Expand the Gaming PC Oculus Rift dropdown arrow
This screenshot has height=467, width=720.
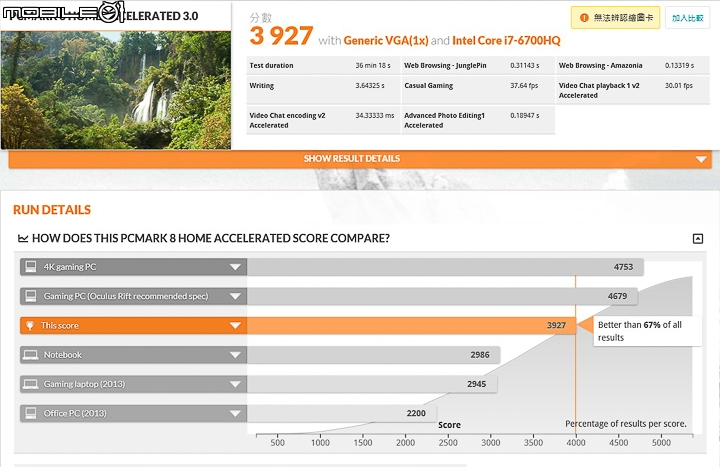point(235,296)
